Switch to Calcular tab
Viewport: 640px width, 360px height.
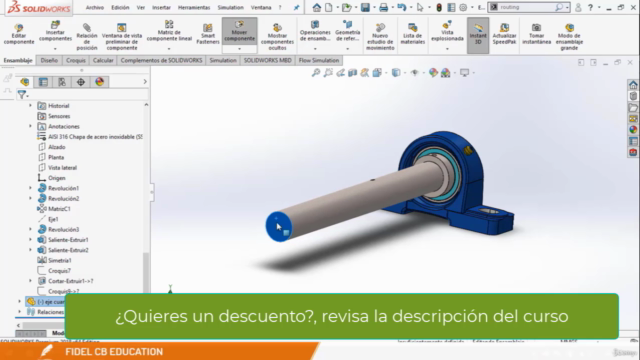103,60
